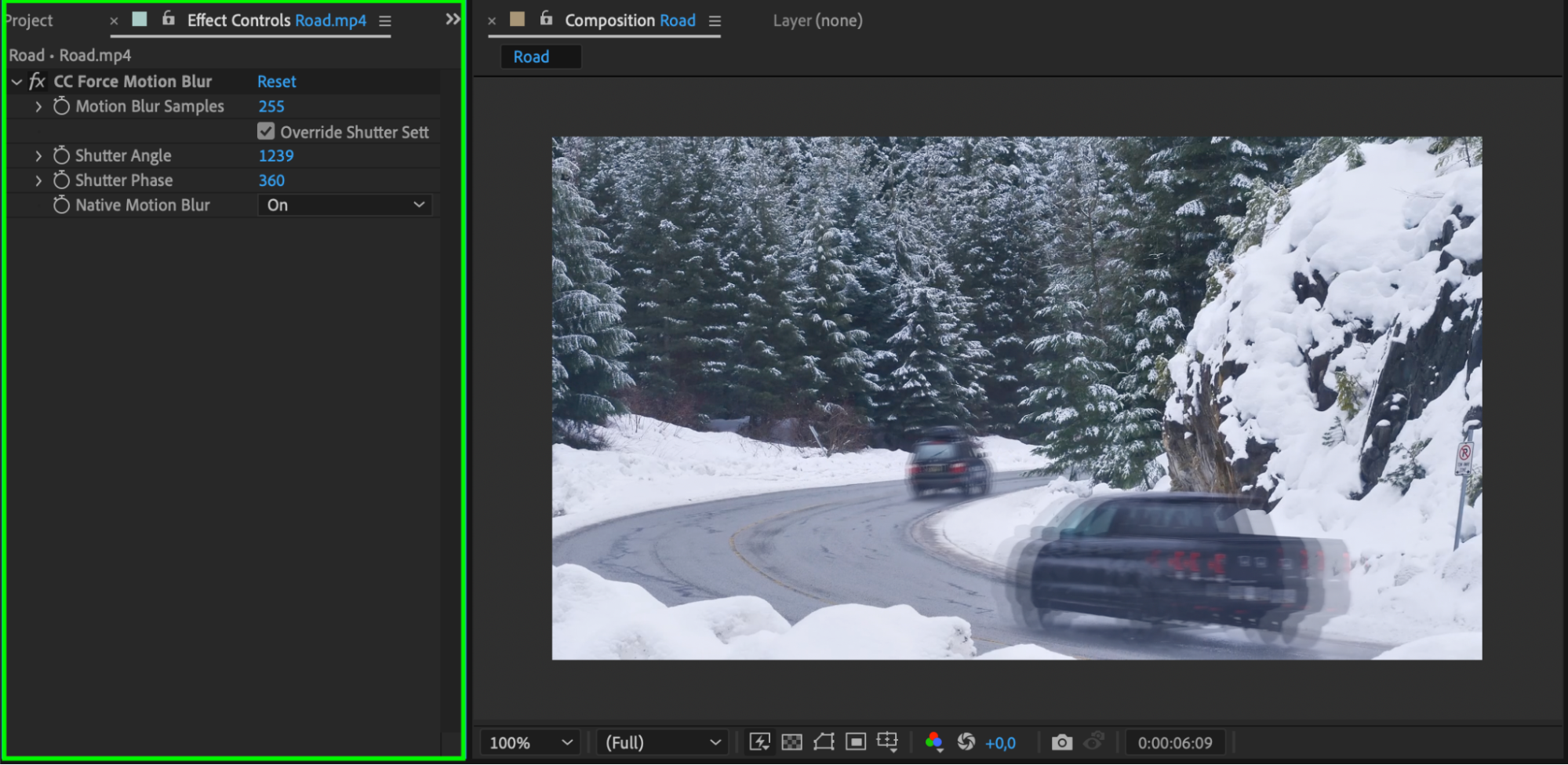Open the Effect Controls panel menu

coord(385,21)
